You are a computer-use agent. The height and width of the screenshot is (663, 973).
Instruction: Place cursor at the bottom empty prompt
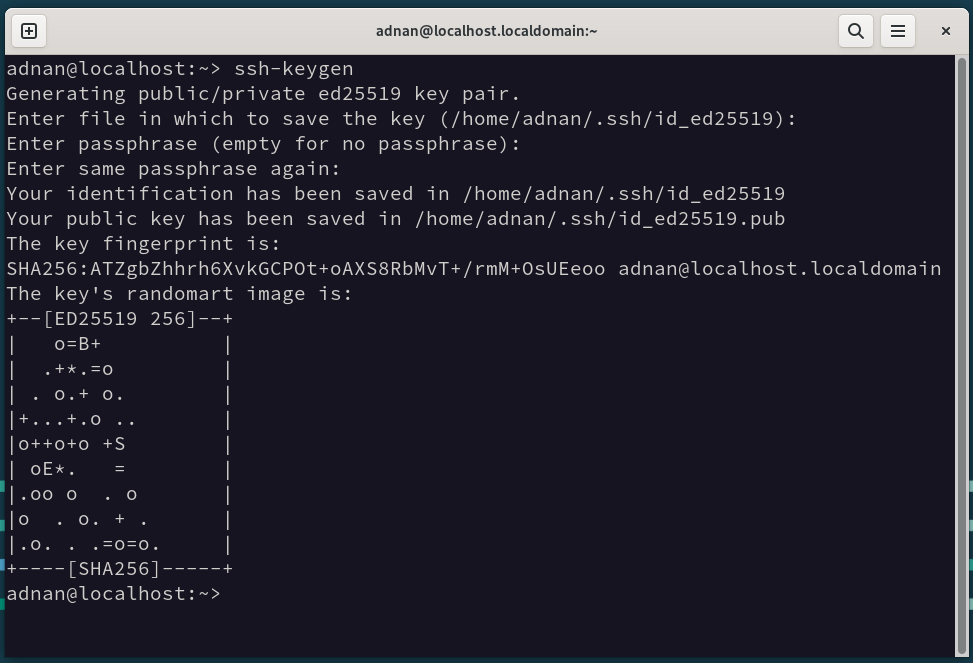[228, 594]
